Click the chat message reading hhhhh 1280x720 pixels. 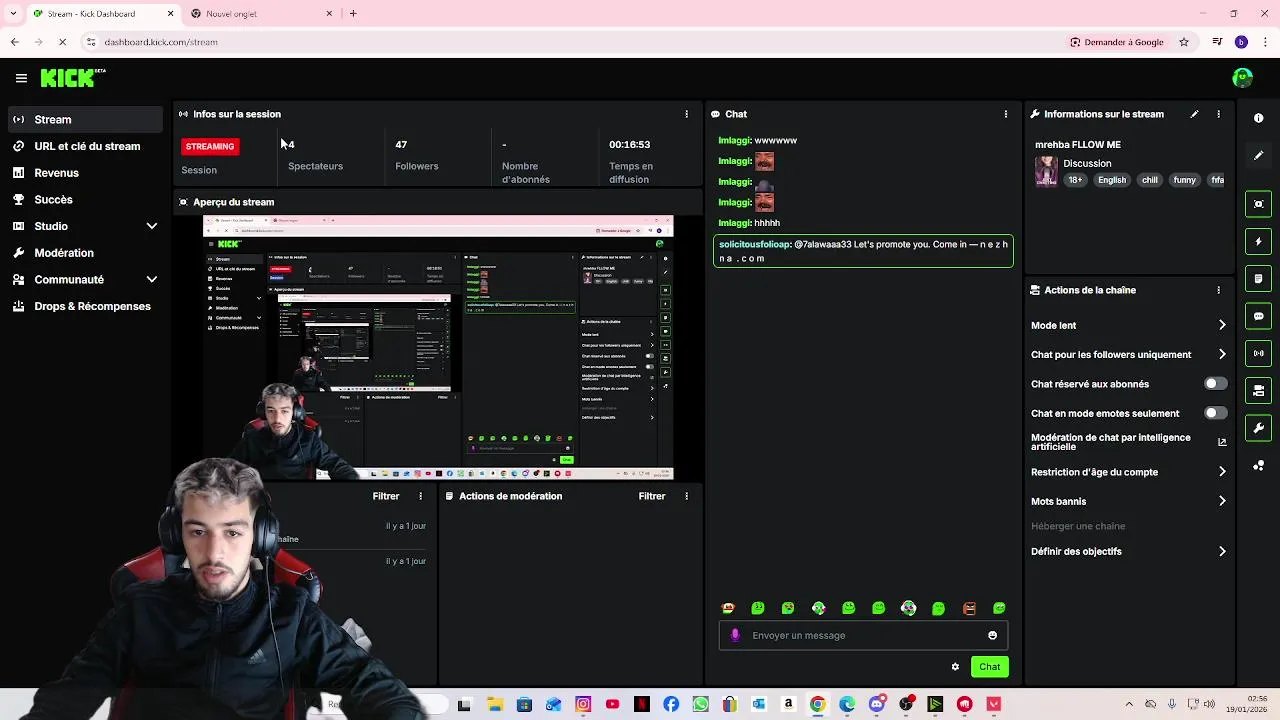point(749,223)
